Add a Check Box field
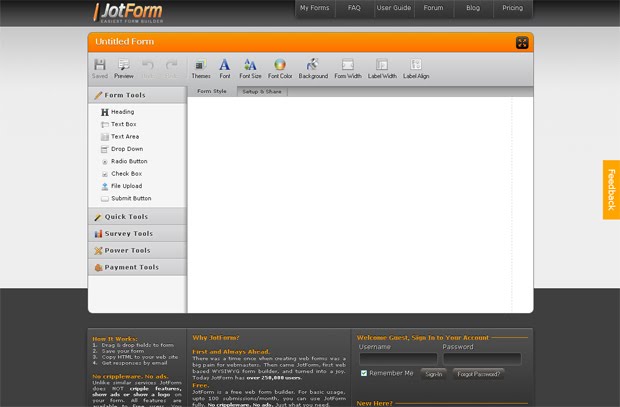 click(x=121, y=174)
